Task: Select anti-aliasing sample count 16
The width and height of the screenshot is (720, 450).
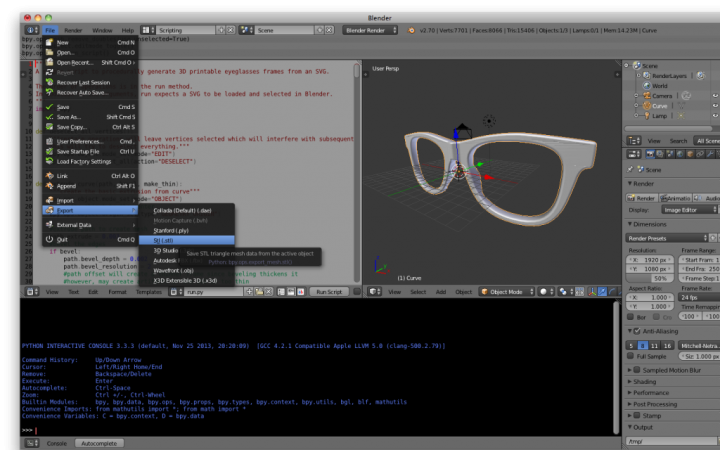Action: pyautogui.click(x=667, y=345)
